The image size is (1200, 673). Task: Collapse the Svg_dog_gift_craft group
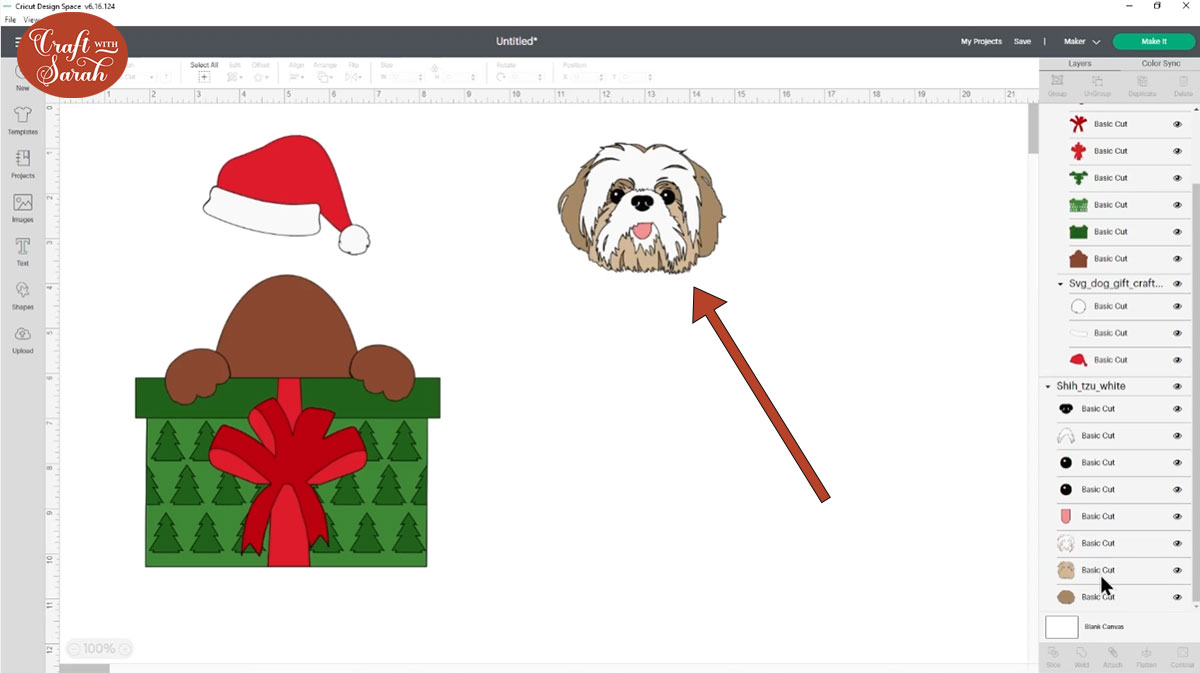[x=1061, y=284]
